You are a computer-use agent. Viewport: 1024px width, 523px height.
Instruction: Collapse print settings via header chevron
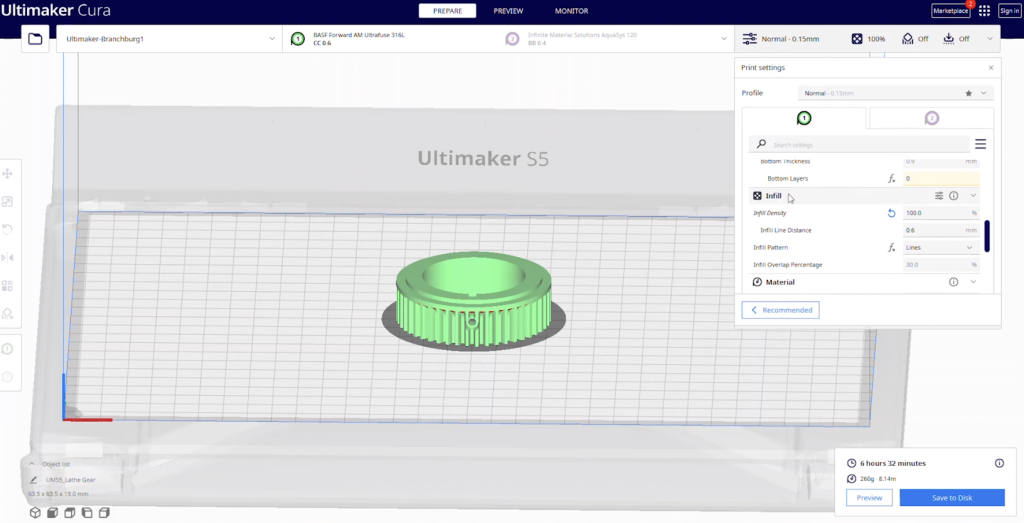pyautogui.click(x=990, y=39)
